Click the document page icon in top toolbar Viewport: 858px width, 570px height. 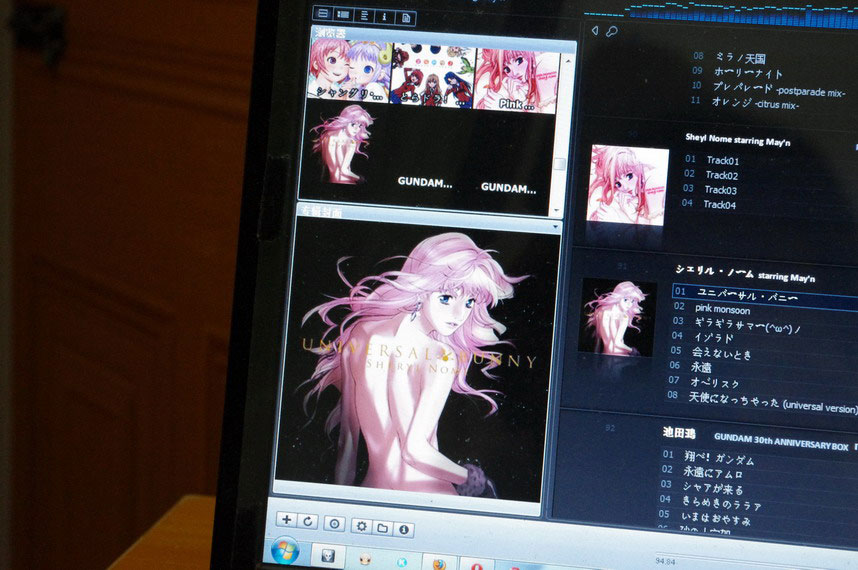coord(405,18)
